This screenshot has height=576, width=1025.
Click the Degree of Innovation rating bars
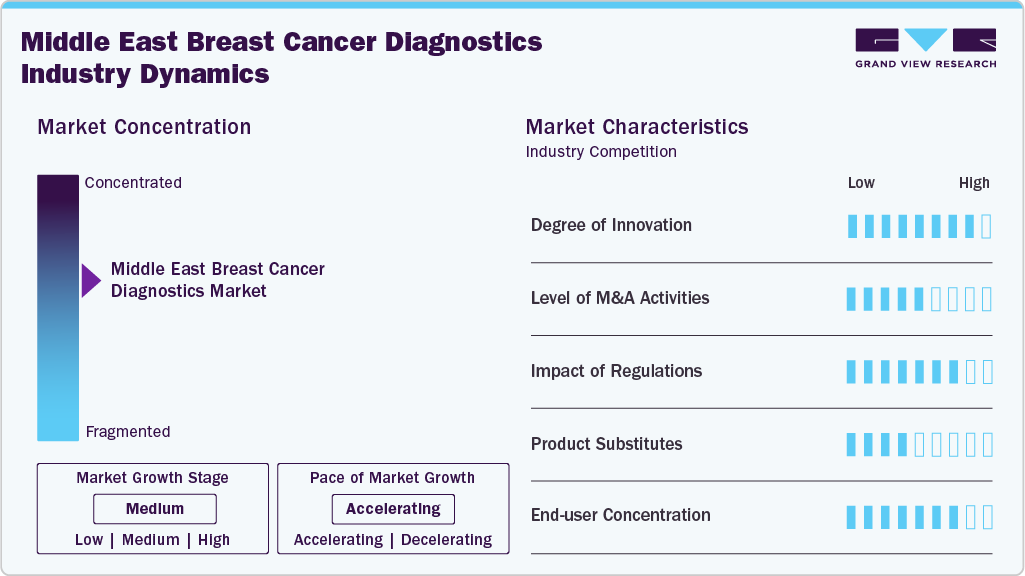[919, 226]
